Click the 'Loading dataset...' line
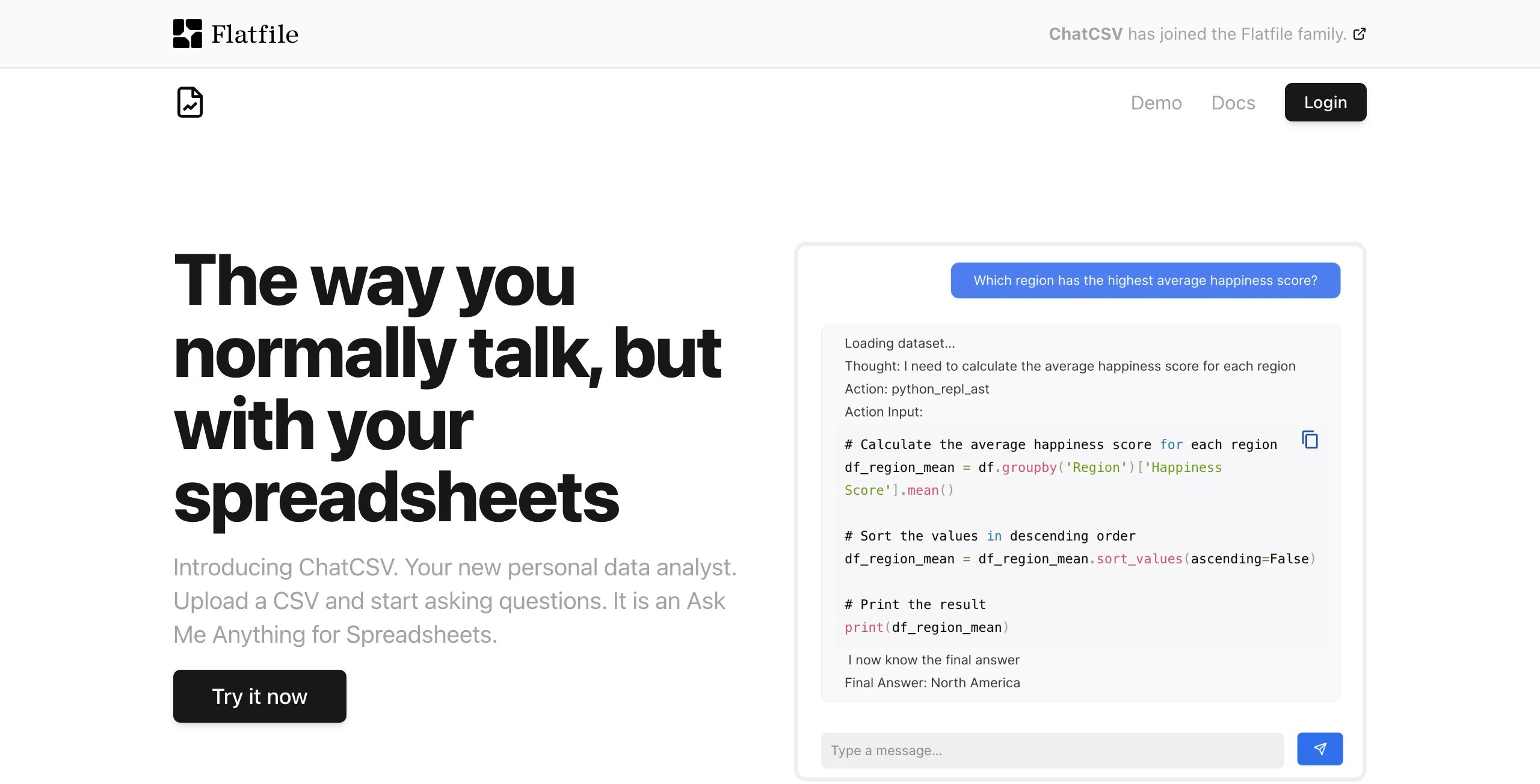The height and width of the screenshot is (784, 1540). (x=899, y=343)
